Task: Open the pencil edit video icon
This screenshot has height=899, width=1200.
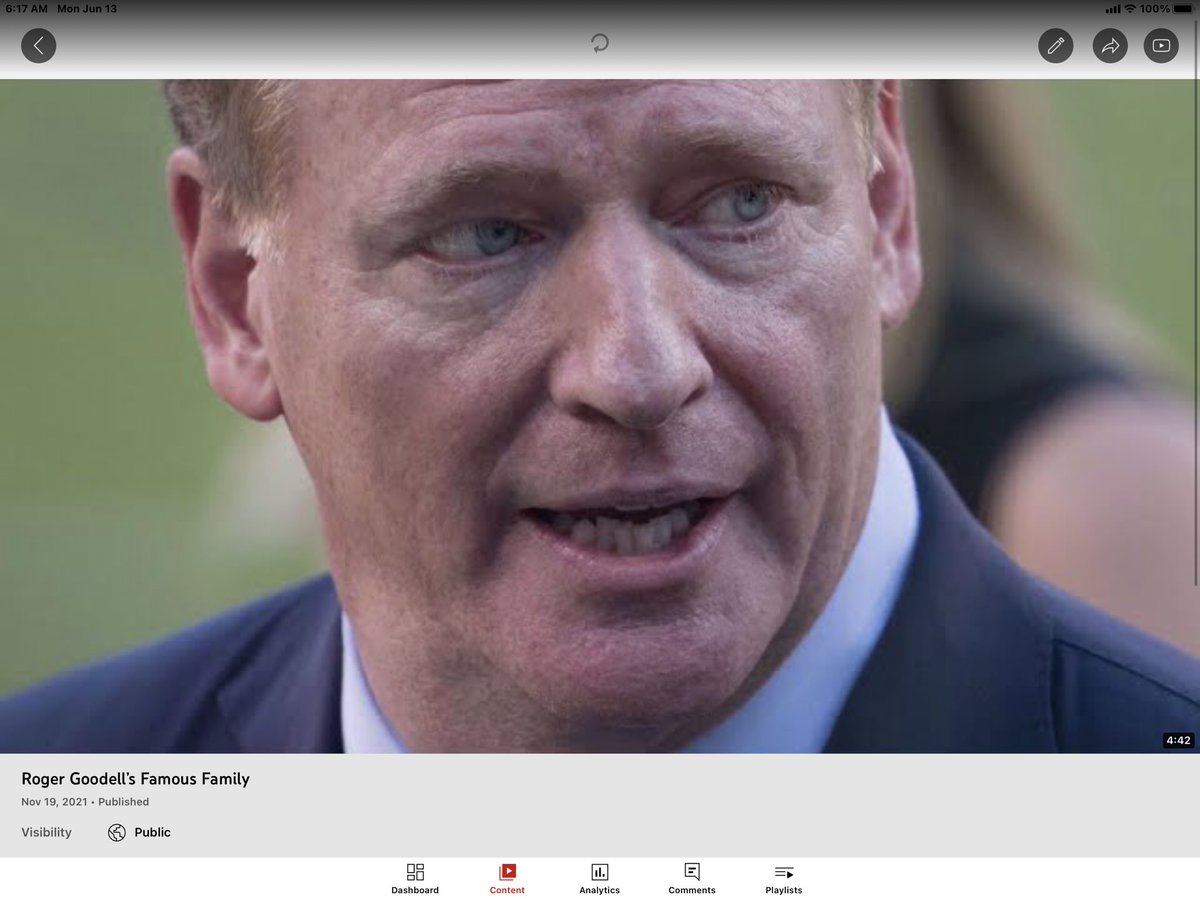Action: click(1056, 45)
